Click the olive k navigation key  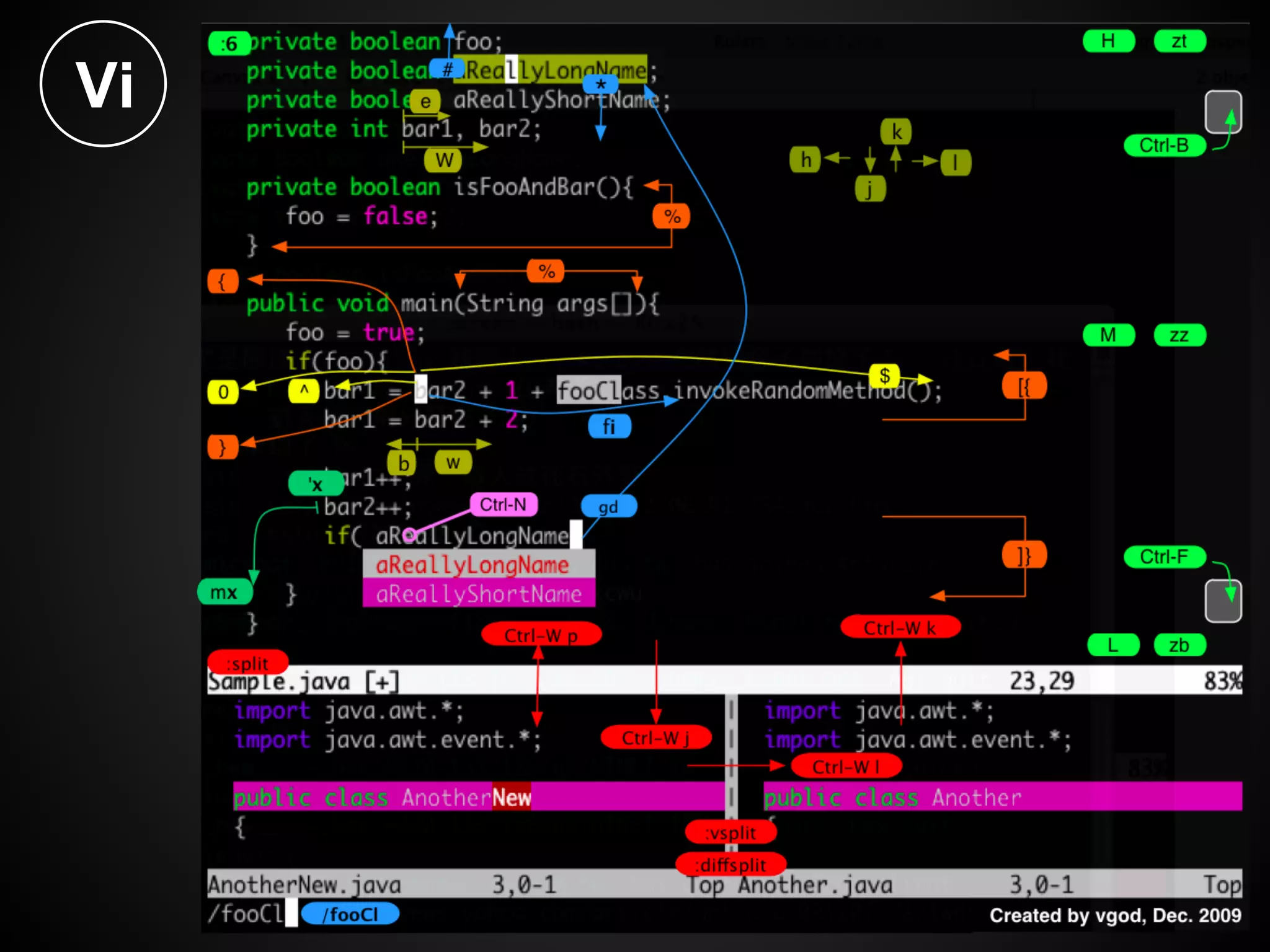pyautogui.click(x=896, y=132)
